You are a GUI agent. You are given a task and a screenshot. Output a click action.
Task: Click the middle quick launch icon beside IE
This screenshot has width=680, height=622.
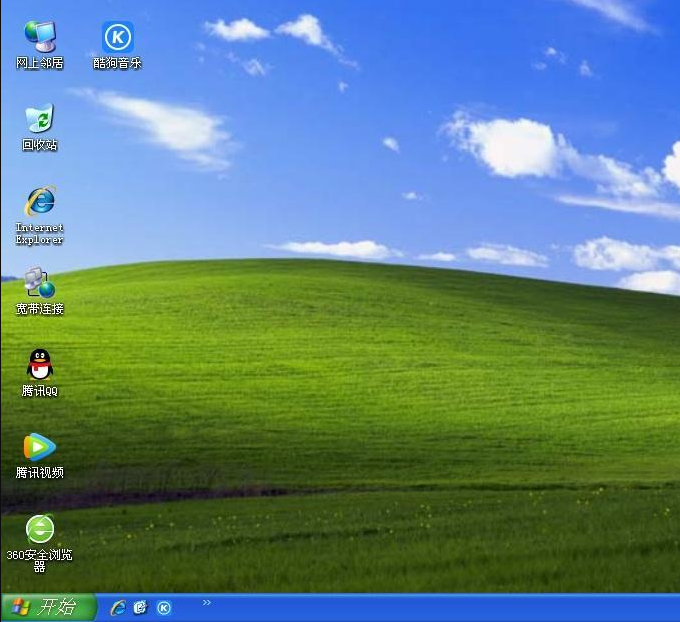coord(141,607)
